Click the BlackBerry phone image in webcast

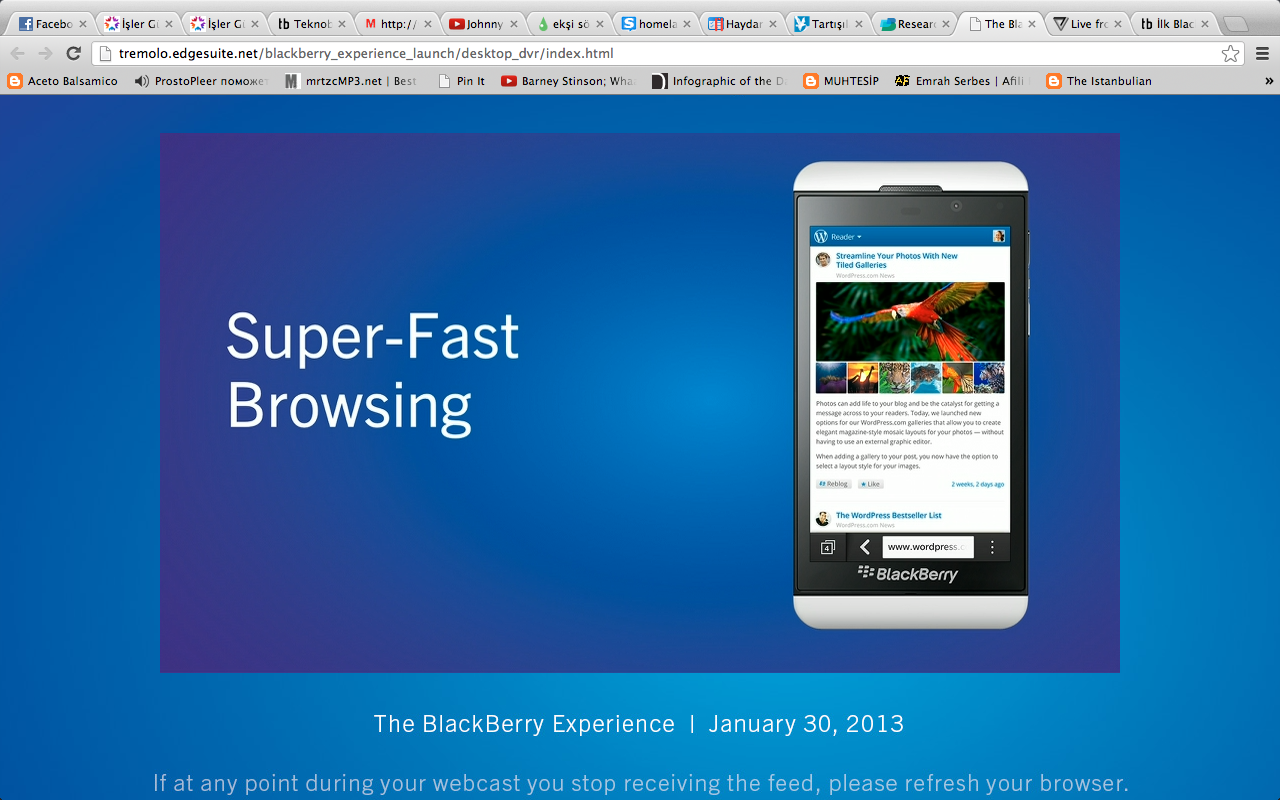[x=910, y=395]
